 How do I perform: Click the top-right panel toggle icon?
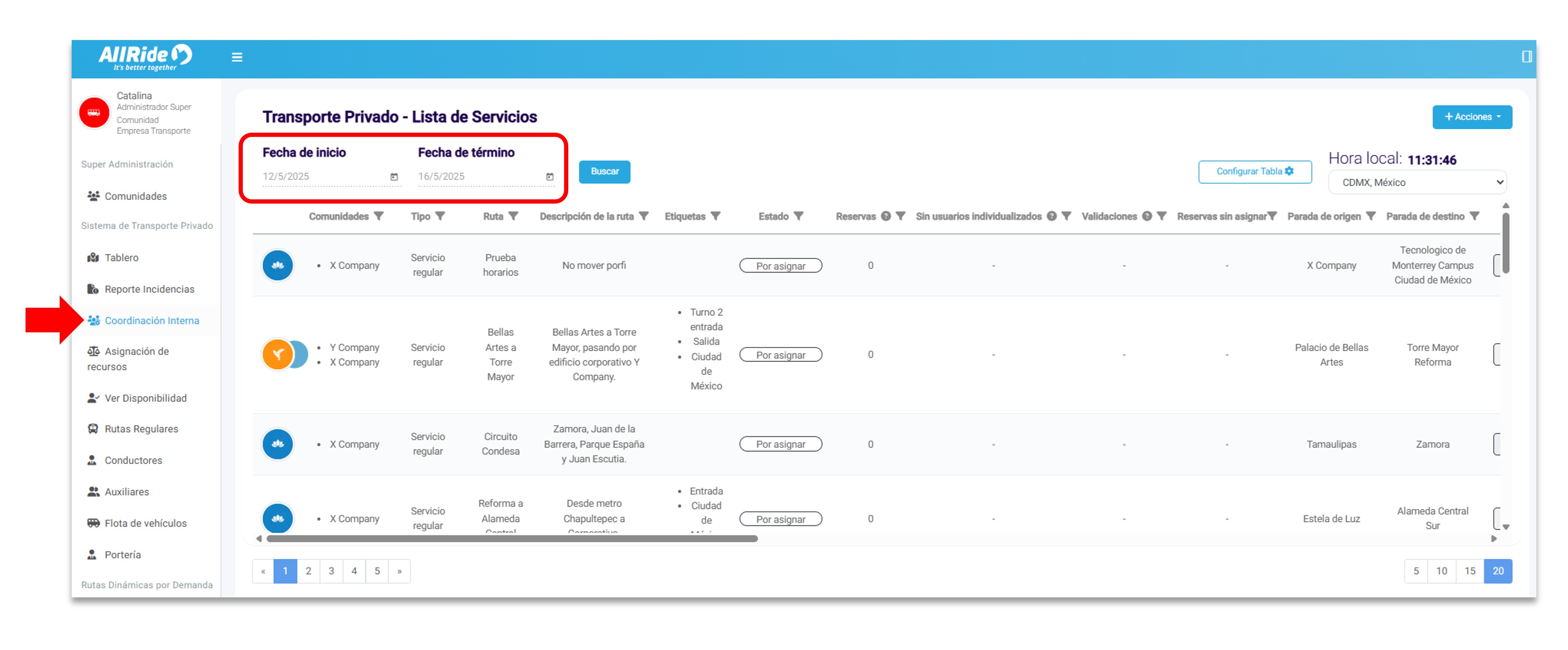coord(1526,56)
